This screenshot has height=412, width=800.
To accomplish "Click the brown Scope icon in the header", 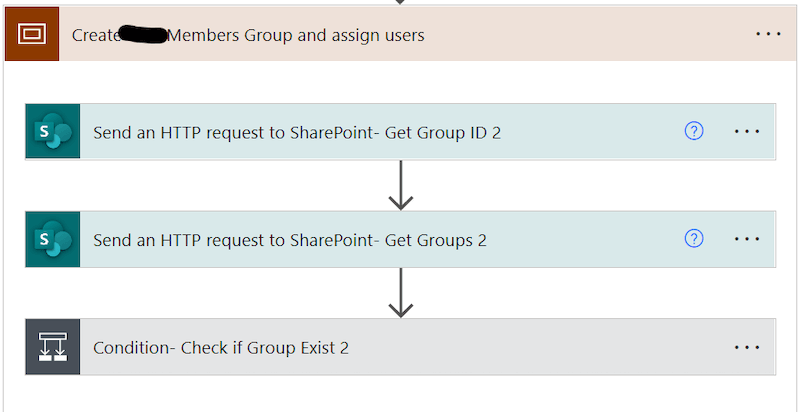I will [32, 34].
